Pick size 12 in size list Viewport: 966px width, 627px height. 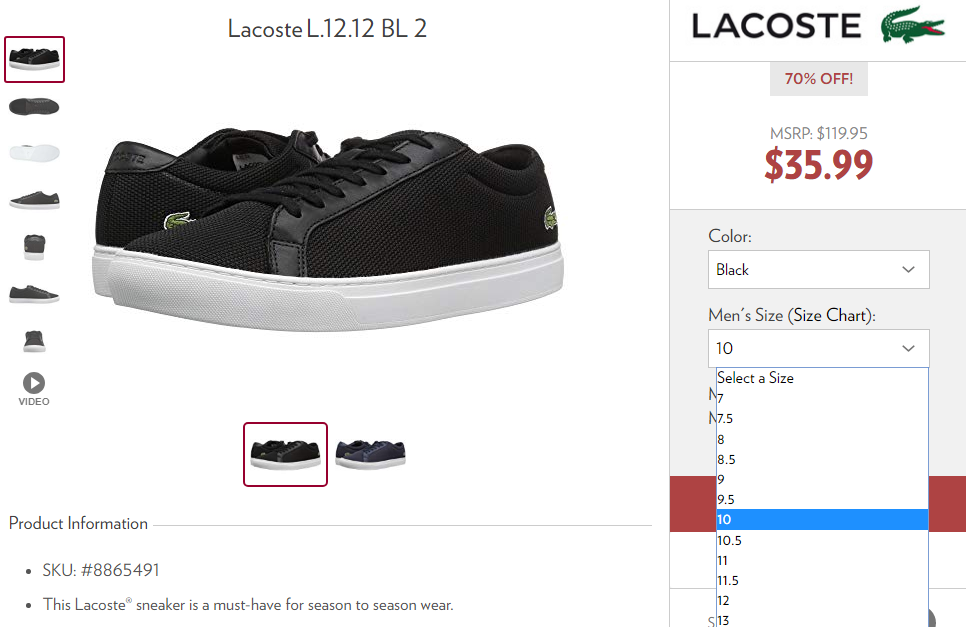[822, 601]
